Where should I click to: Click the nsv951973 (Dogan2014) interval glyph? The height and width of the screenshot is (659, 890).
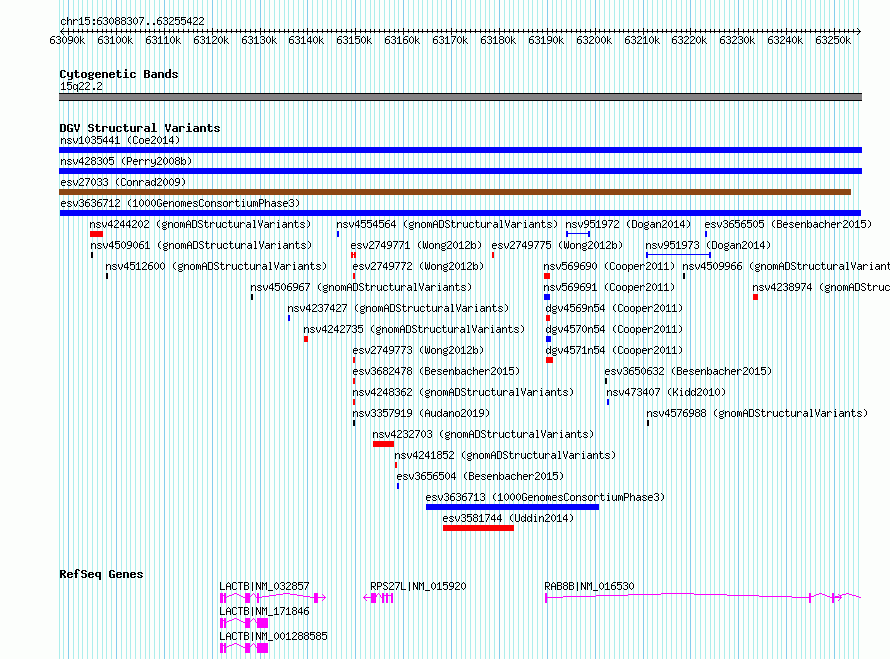678,255
